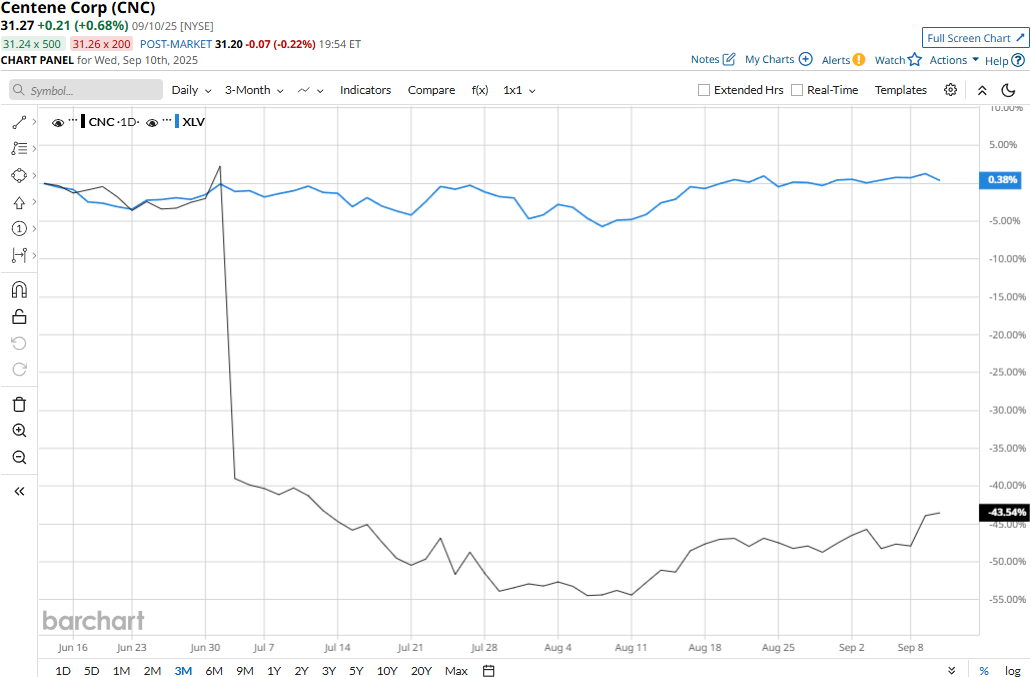Select the shapes drawing tool
1031x677 pixels.
coord(19,175)
